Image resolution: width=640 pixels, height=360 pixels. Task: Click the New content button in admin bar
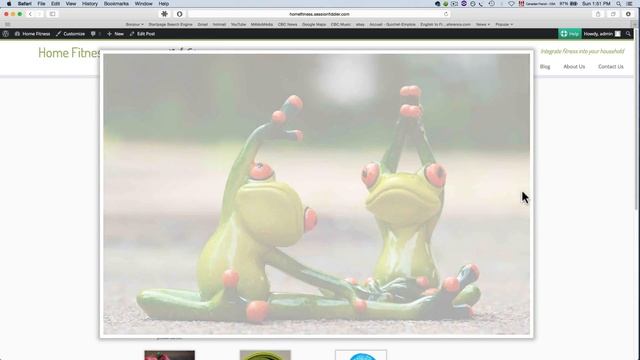(x=116, y=34)
